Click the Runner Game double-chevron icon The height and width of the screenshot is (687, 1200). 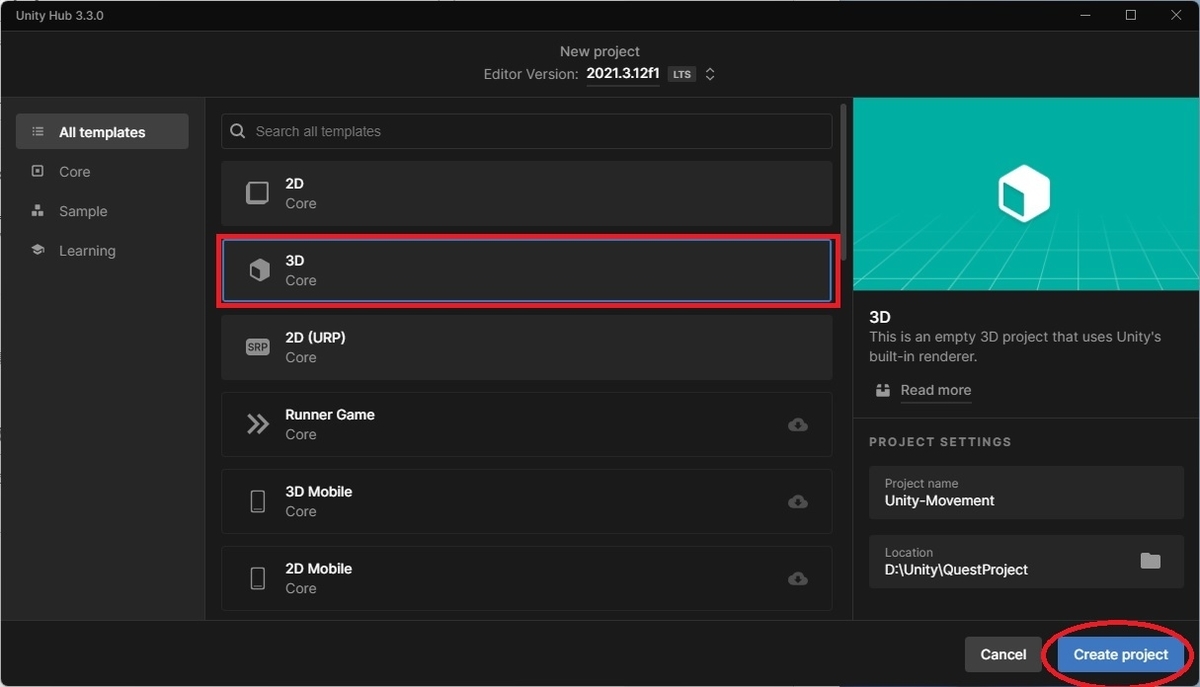[258, 424]
